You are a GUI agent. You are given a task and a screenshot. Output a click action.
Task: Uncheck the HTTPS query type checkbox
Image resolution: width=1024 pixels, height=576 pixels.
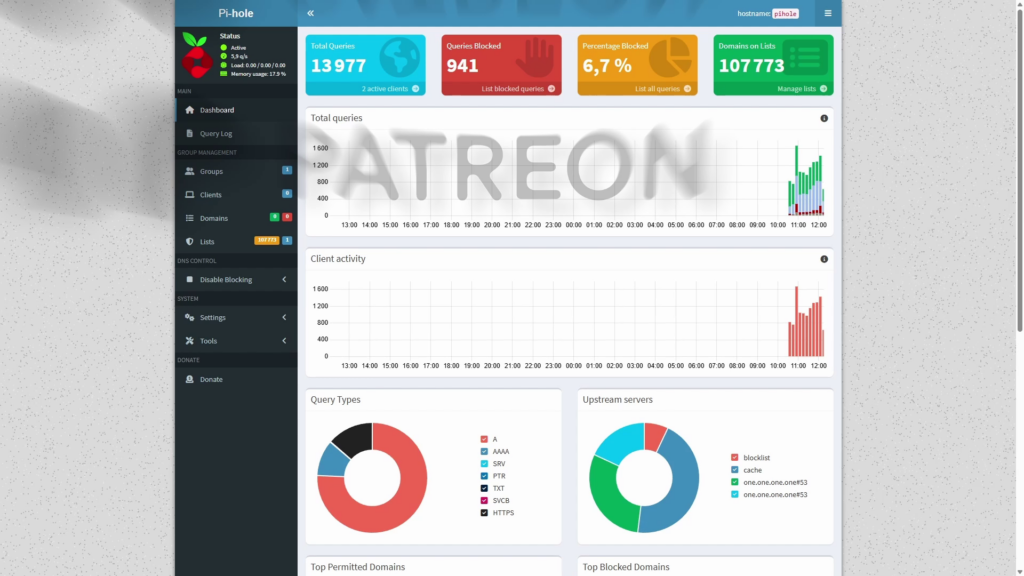click(x=484, y=513)
